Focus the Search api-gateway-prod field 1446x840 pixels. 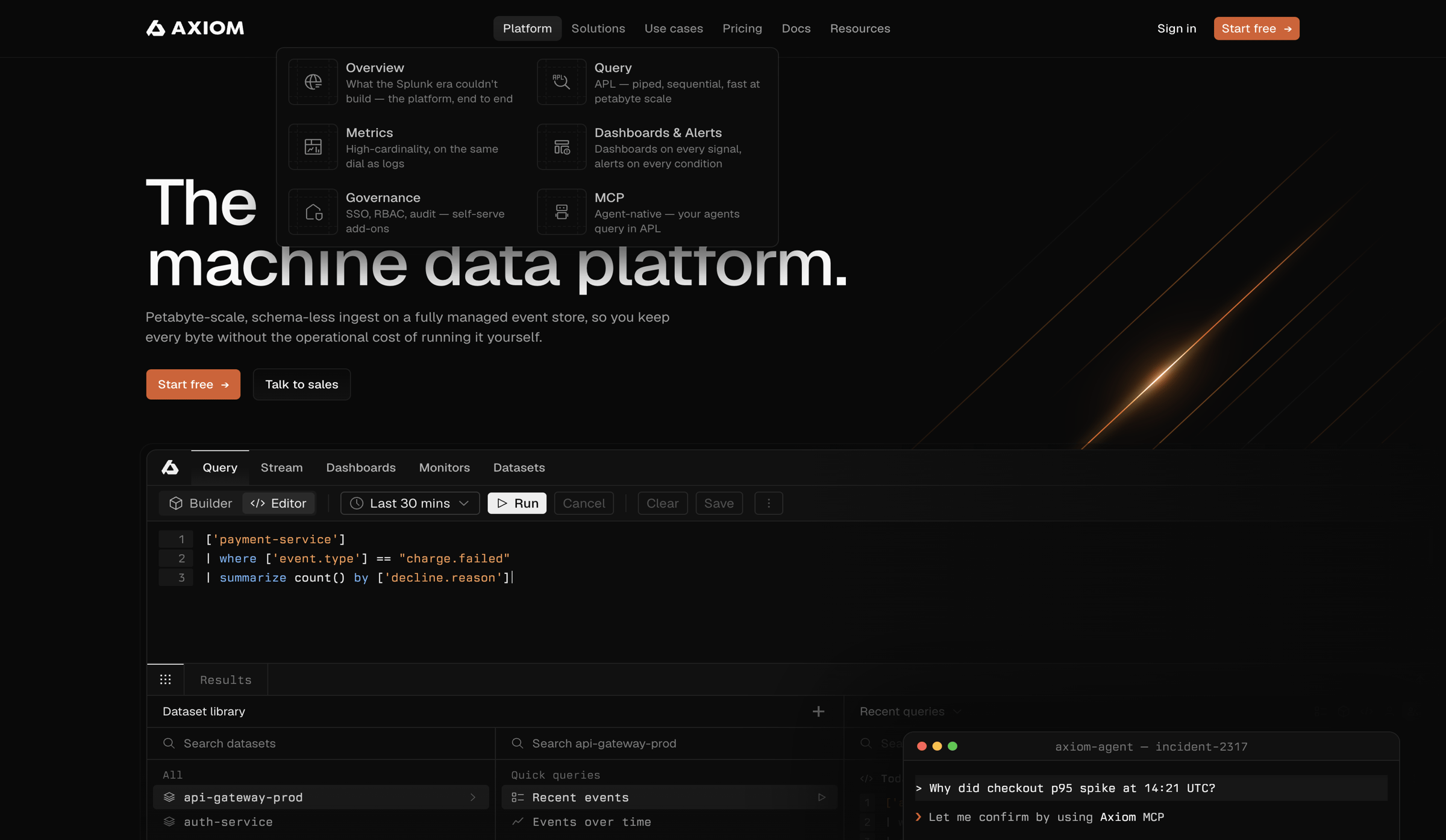point(669,744)
